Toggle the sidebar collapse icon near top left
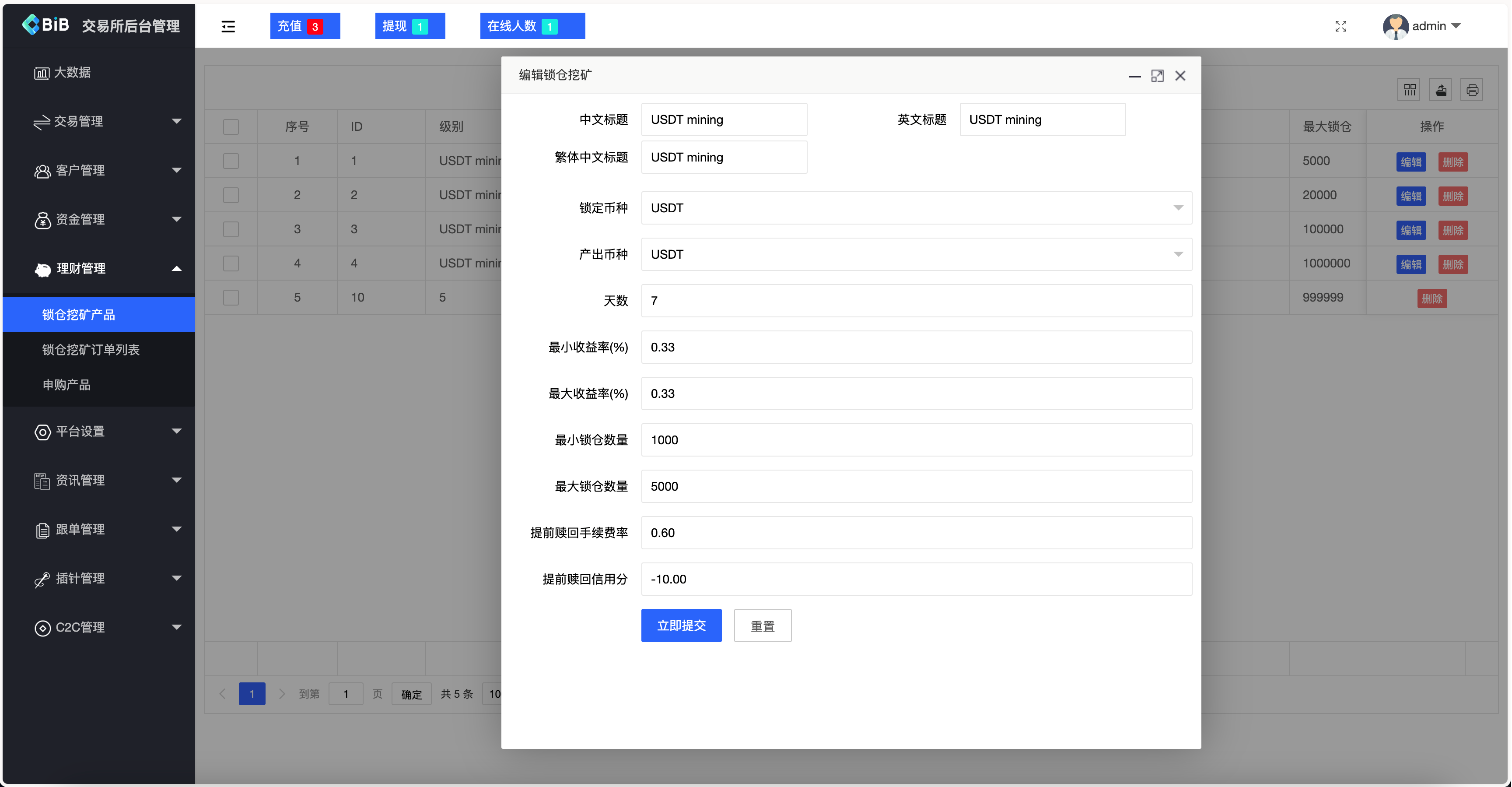This screenshot has width=1512, height=787. point(228,26)
